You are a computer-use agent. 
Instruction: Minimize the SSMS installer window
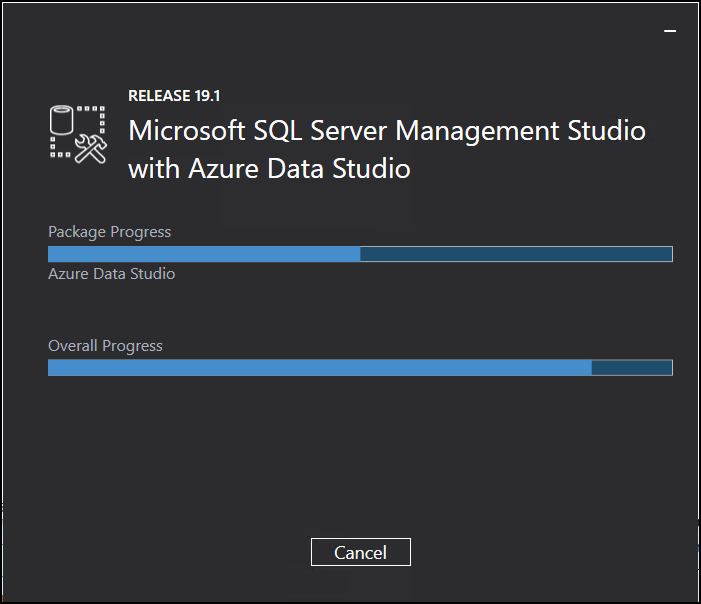click(x=670, y=31)
